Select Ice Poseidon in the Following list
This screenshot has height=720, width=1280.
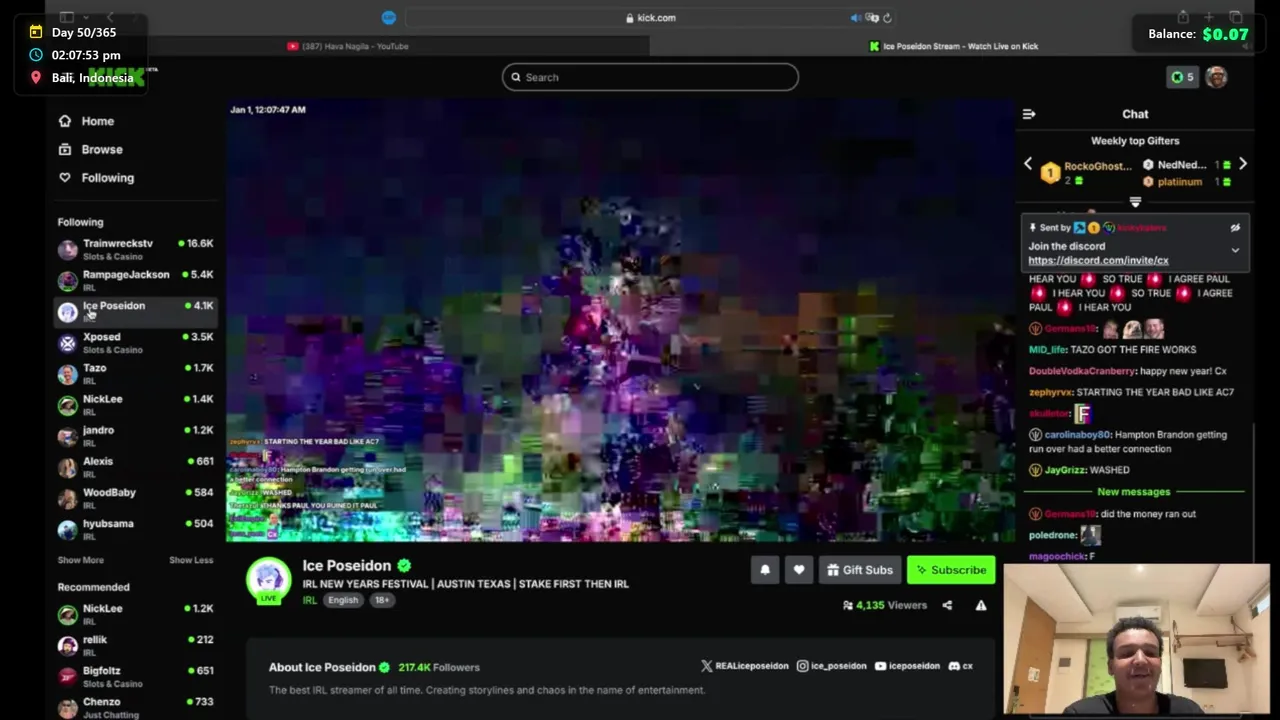pos(135,311)
